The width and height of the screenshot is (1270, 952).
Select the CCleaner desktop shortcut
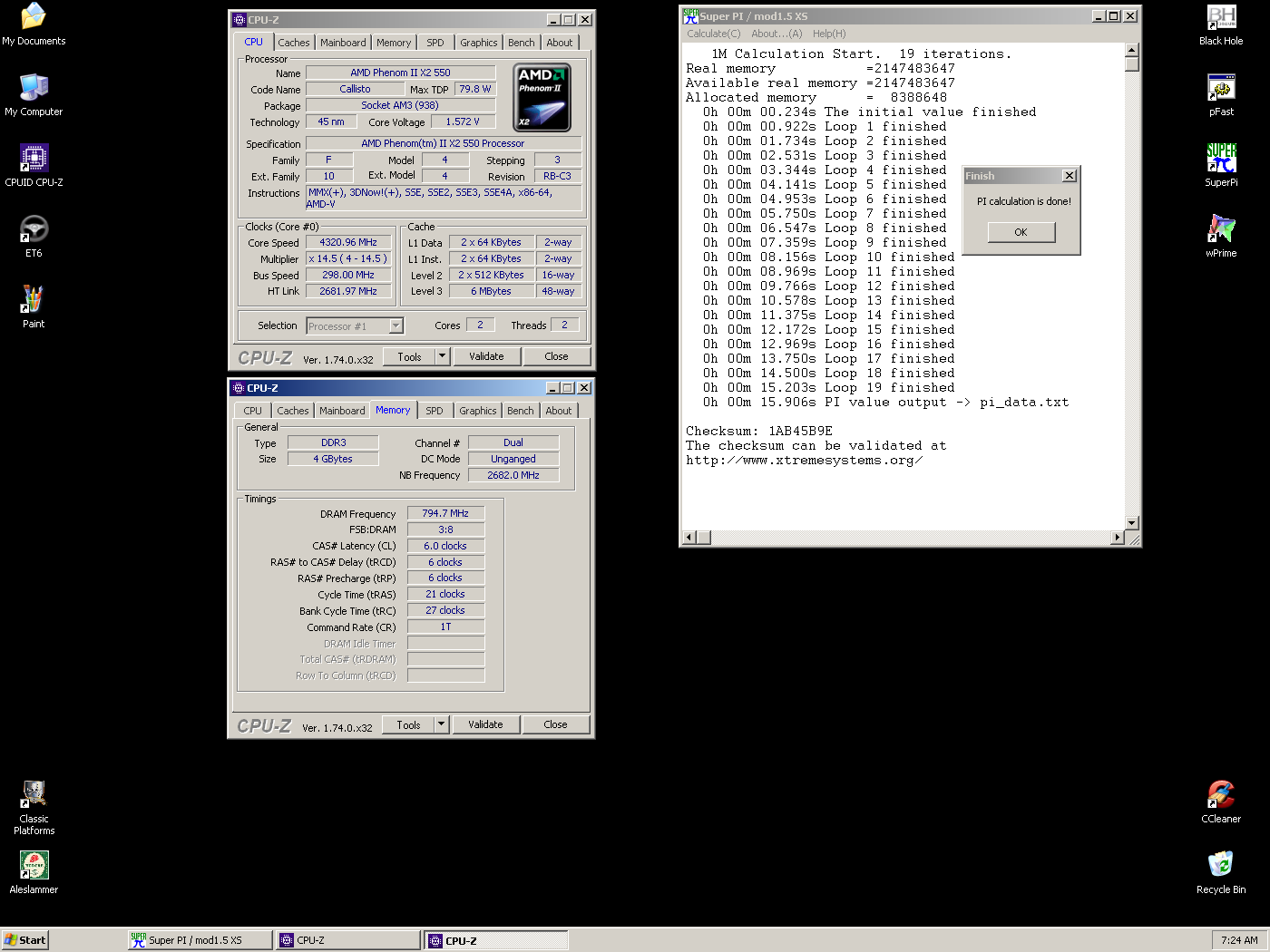(x=1221, y=802)
